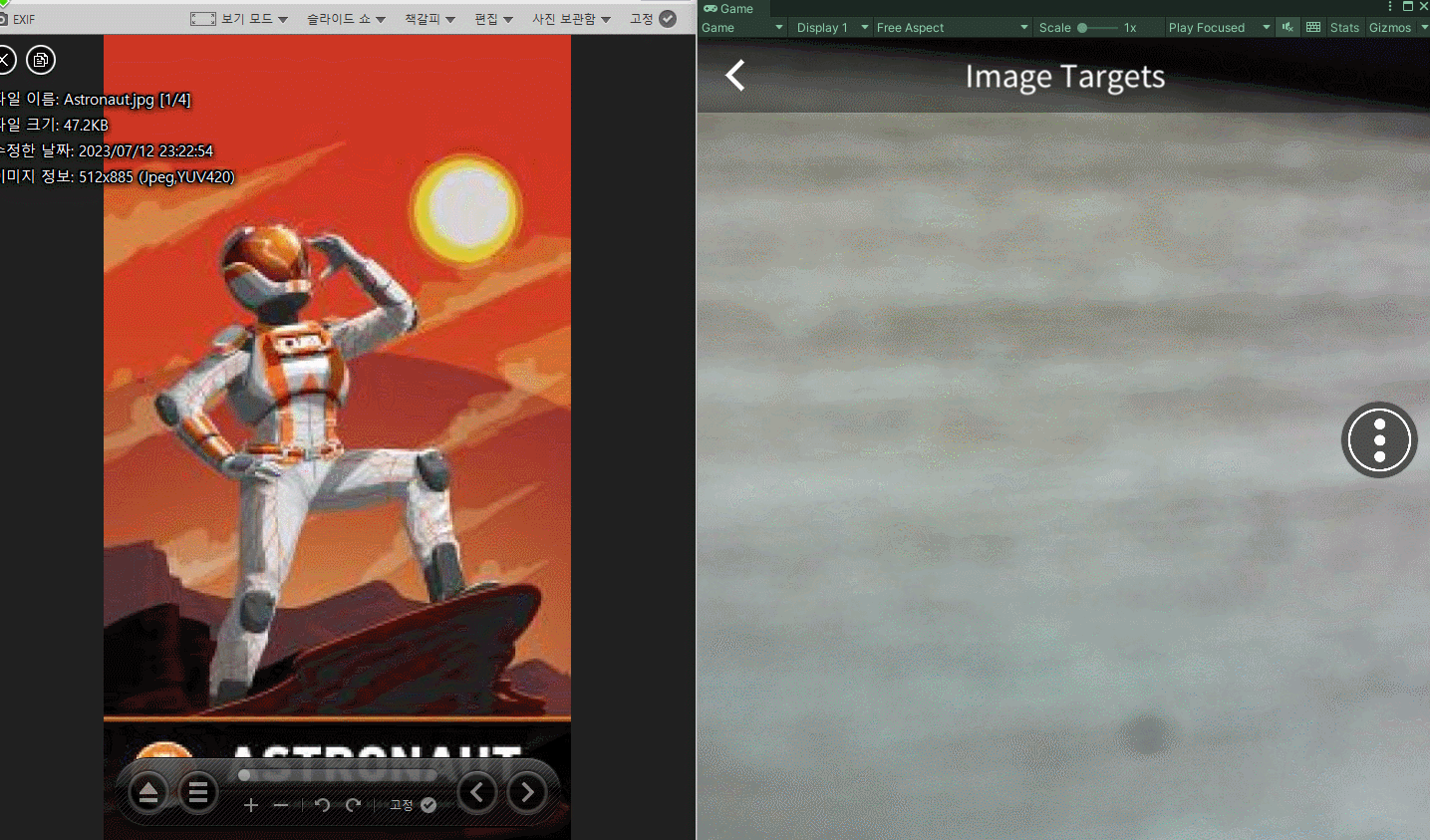The width and height of the screenshot is (1430, 840).
Task: Click the Image Targets title
Action: (x=1064, y=77)
